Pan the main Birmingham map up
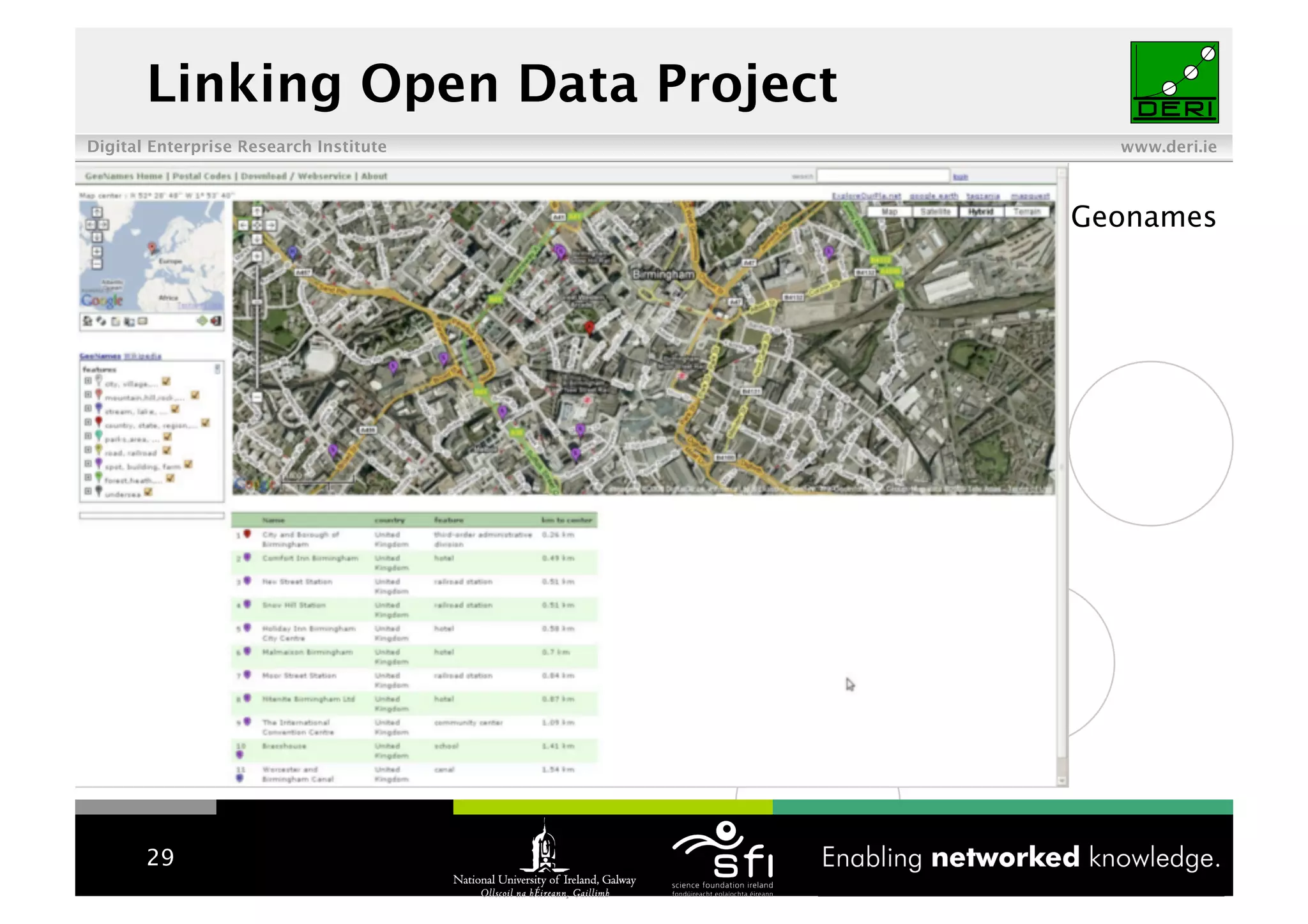 tap(257, 211)
